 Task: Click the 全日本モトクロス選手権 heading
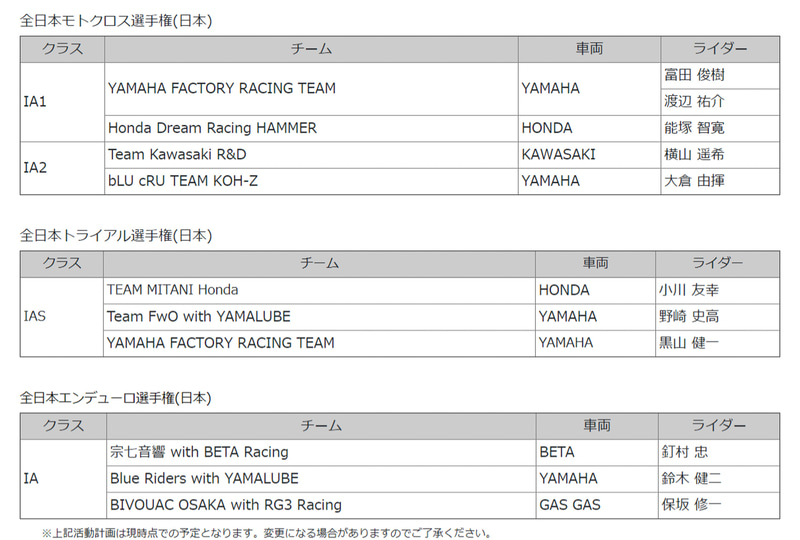[116, 19]
